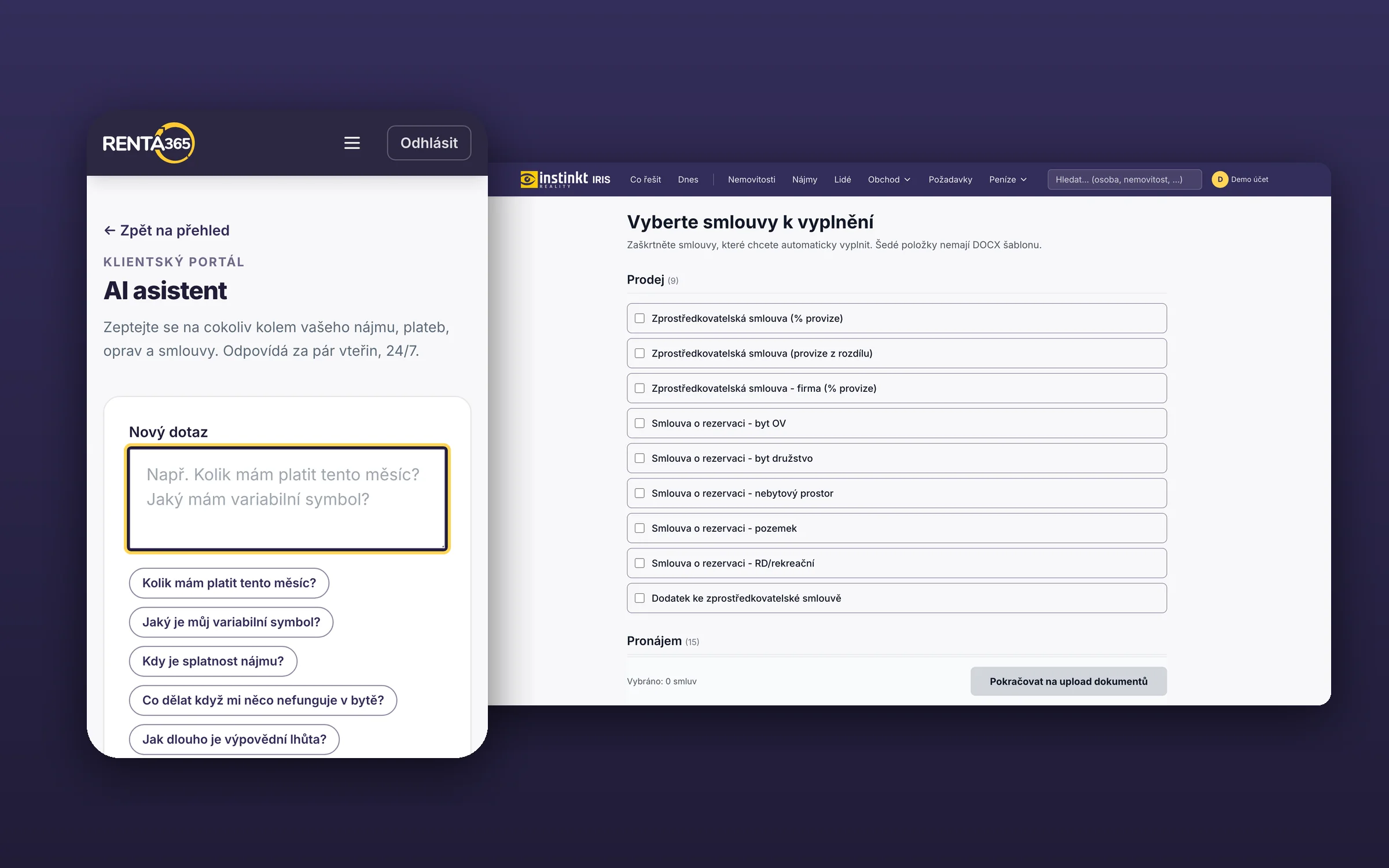The height and width of the screenshot is (868, 1389).
Task: Check Smlouva o rezervaci - RD/rekreační
Action: pos(640,563)
